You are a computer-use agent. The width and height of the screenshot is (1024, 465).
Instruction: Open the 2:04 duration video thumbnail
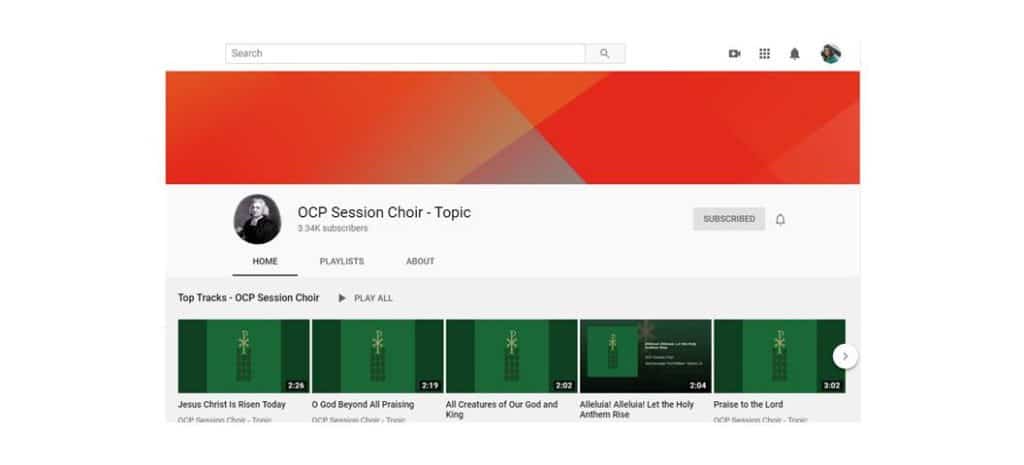pos(645,356)
